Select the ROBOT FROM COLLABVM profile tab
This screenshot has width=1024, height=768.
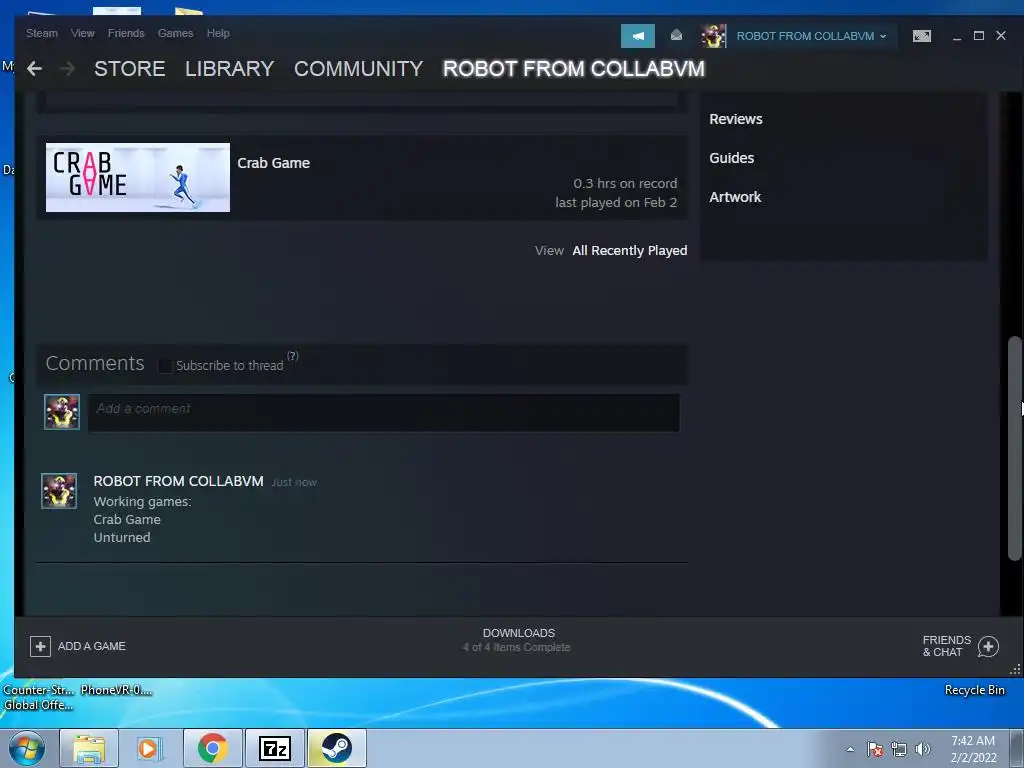(574, 69)
